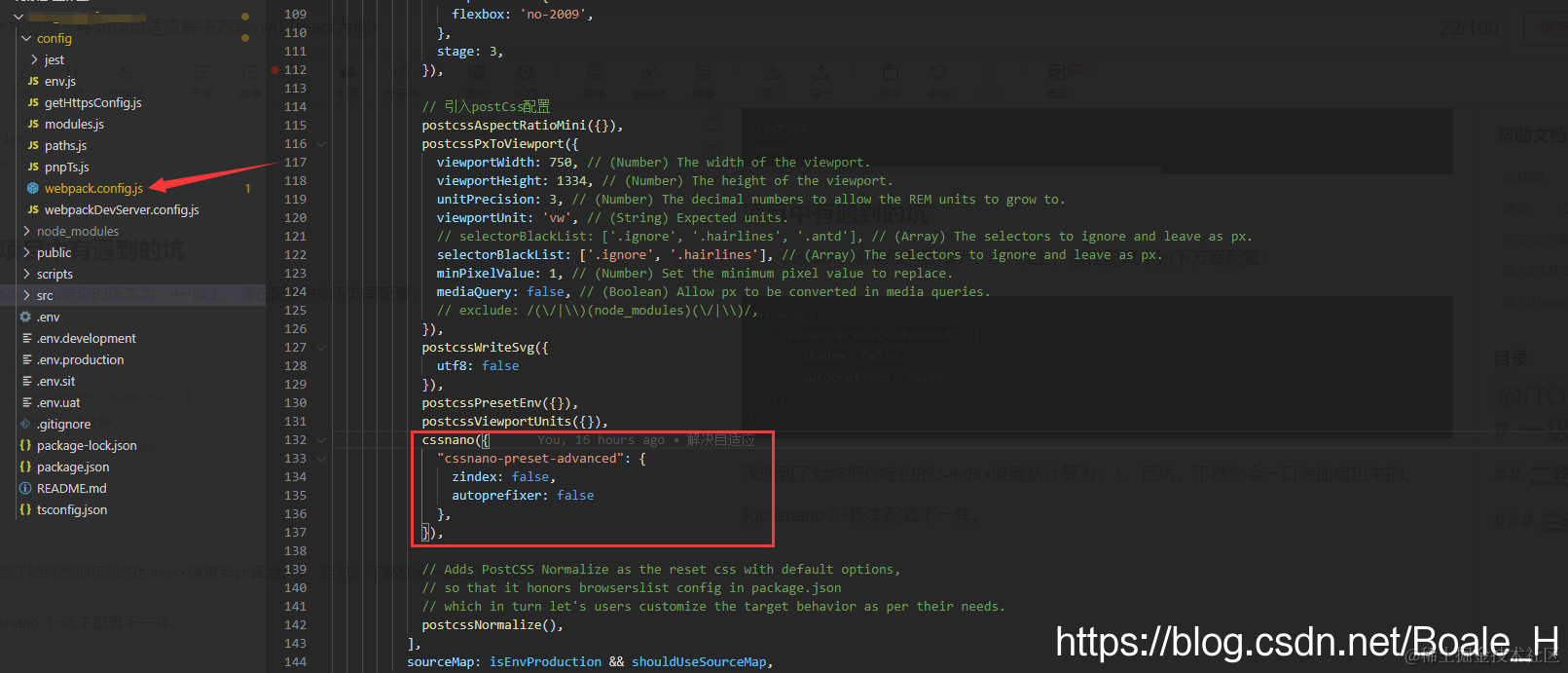Click the JS icon of getHttpsConfig.js

(33, 103)
